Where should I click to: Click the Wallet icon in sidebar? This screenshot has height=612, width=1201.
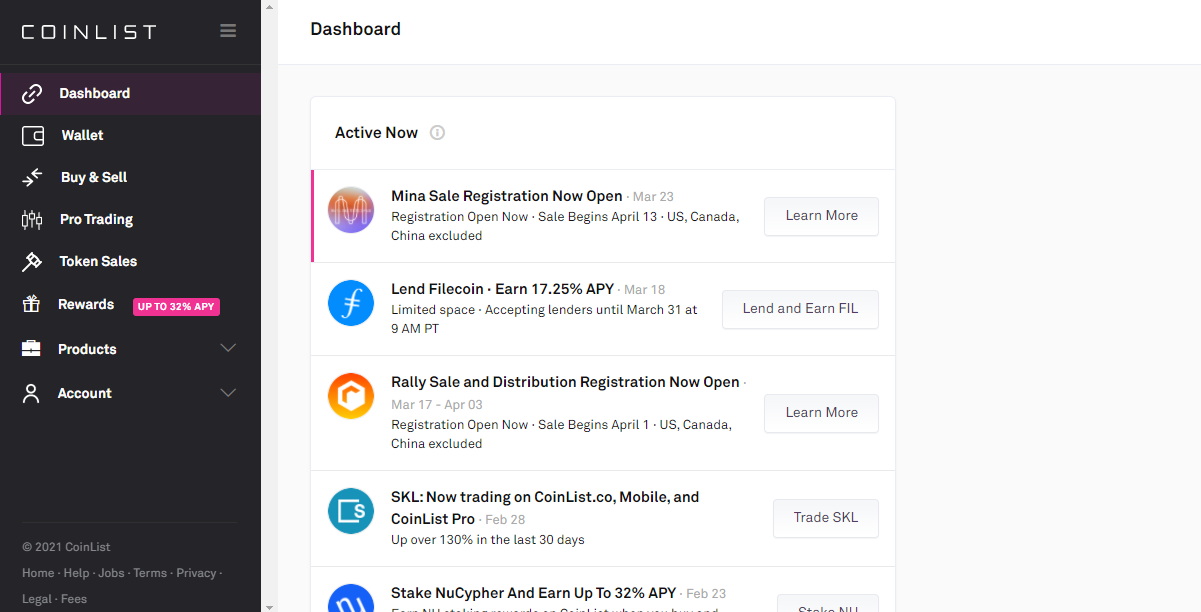[x=32, y=135]
